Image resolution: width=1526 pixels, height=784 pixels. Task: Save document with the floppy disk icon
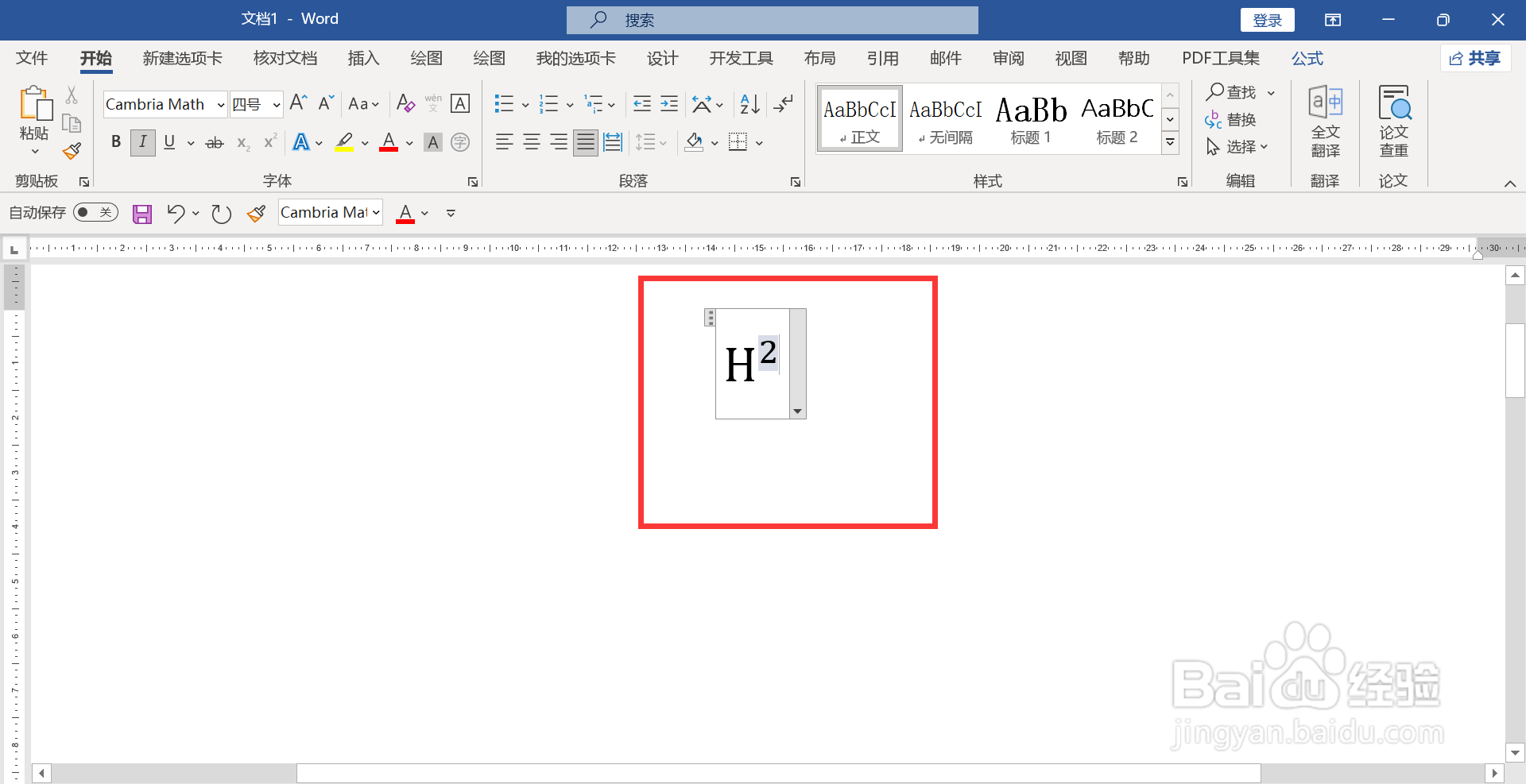142,213
